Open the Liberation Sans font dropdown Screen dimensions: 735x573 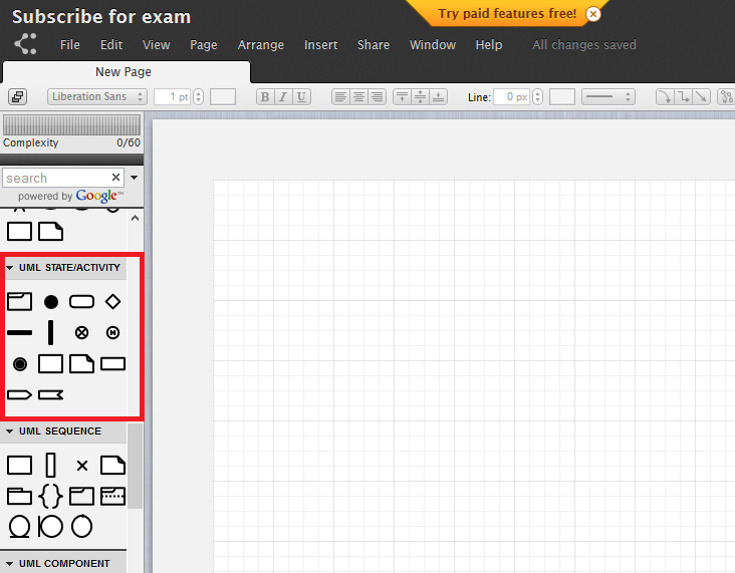click(97, 97)
